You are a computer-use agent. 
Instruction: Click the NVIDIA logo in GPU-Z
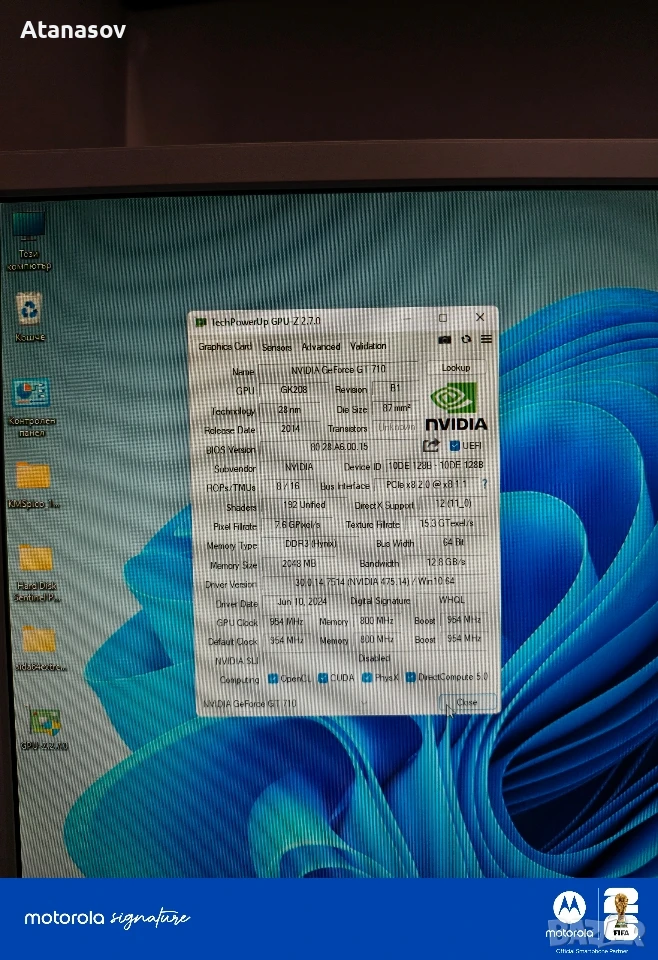point(456,407)
